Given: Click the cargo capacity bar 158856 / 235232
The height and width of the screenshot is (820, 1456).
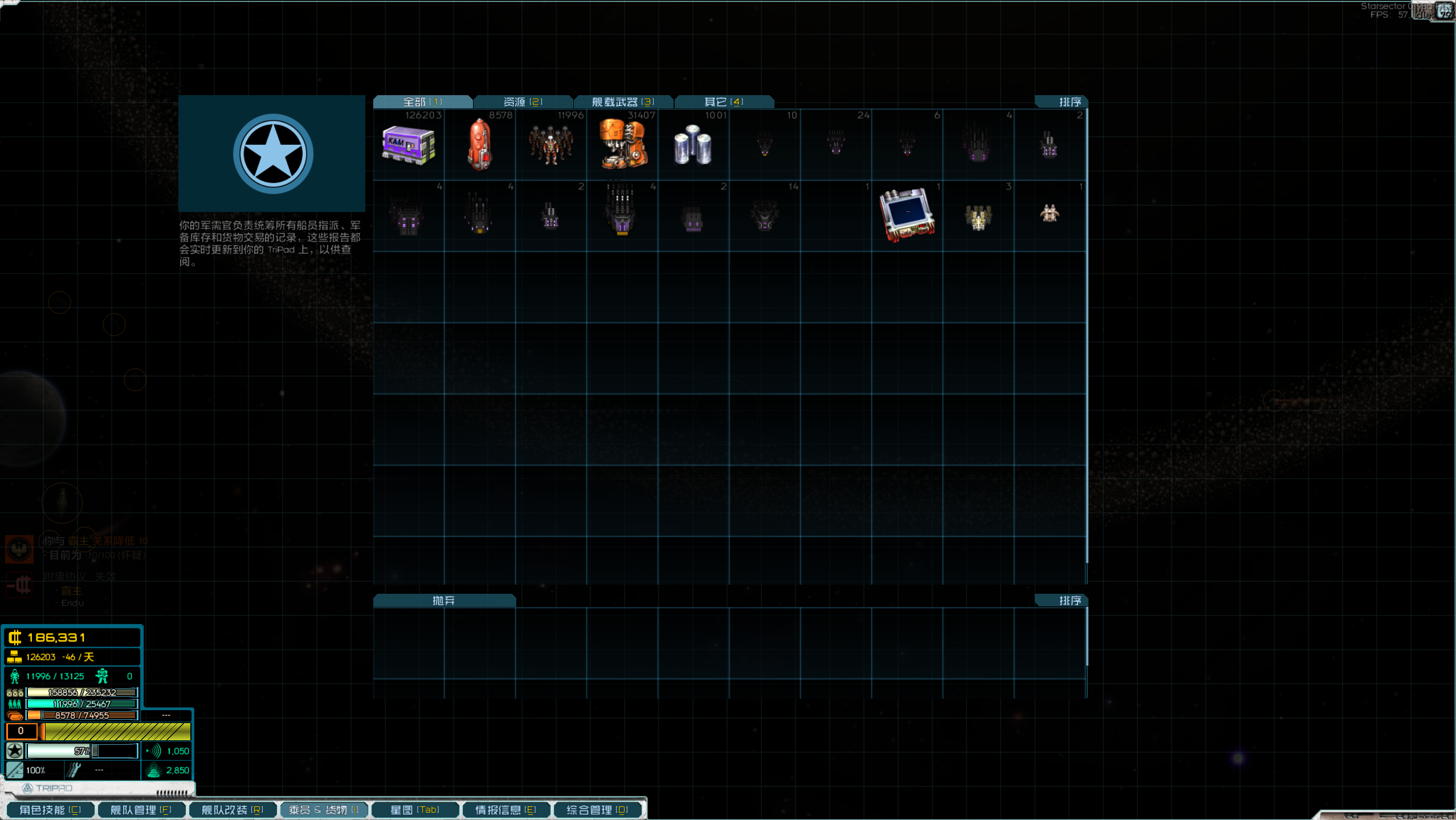Looking at the screenshot, I should pos(82,693).
